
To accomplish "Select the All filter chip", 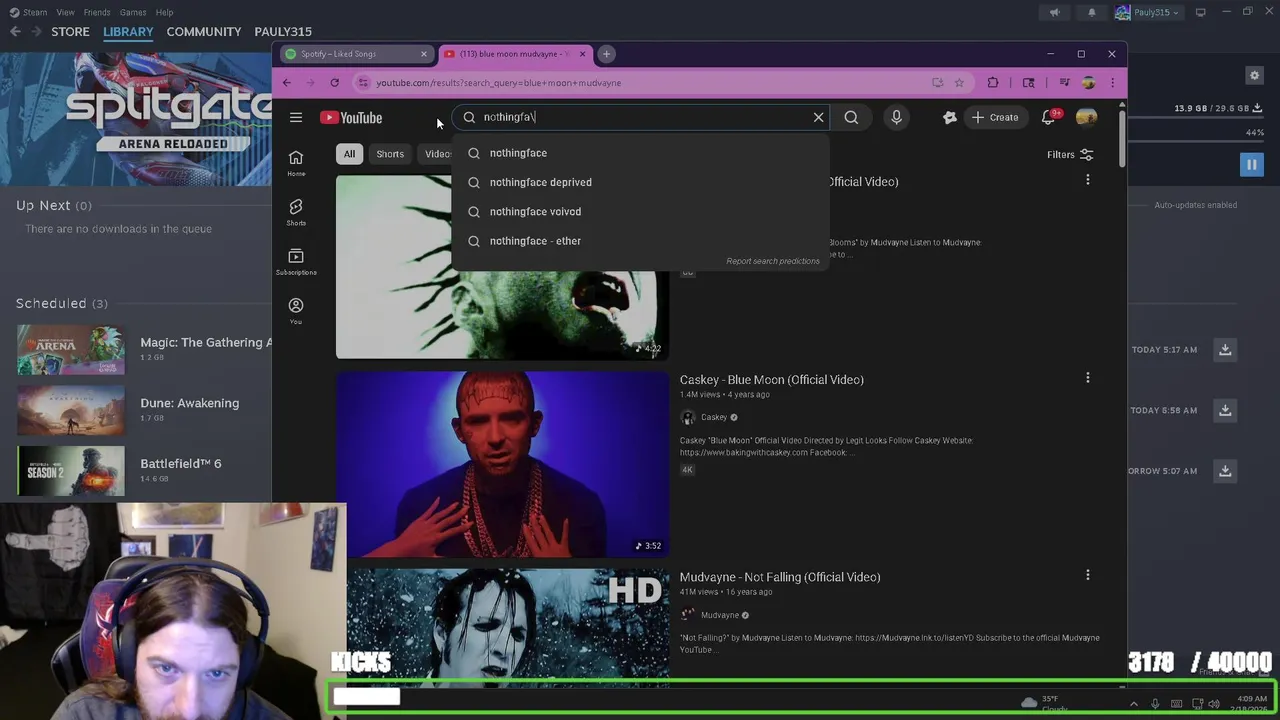I will point(349,154).
